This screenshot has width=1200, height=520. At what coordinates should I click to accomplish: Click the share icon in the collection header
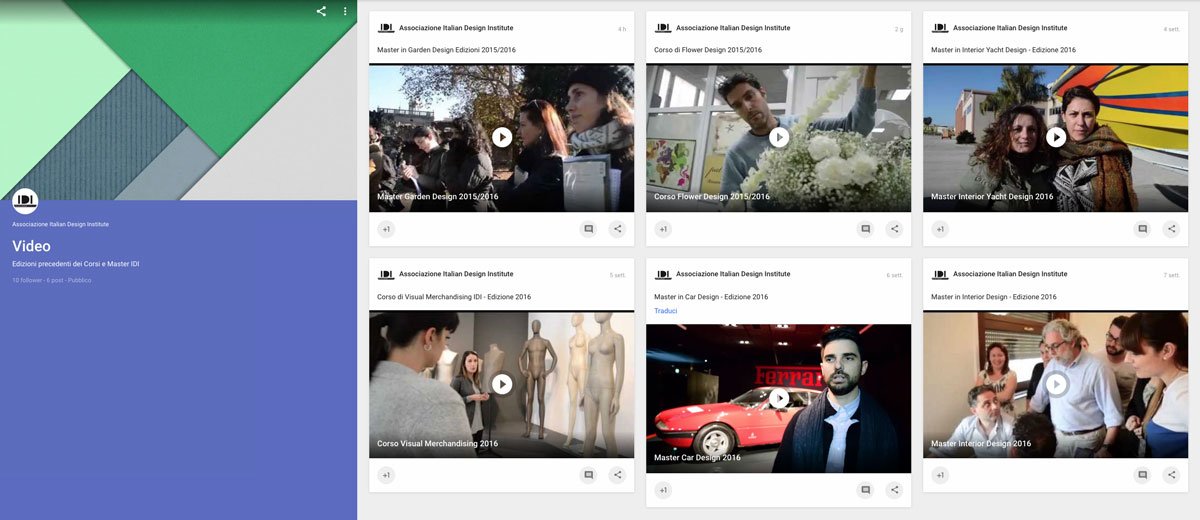[x=321, y=11]
